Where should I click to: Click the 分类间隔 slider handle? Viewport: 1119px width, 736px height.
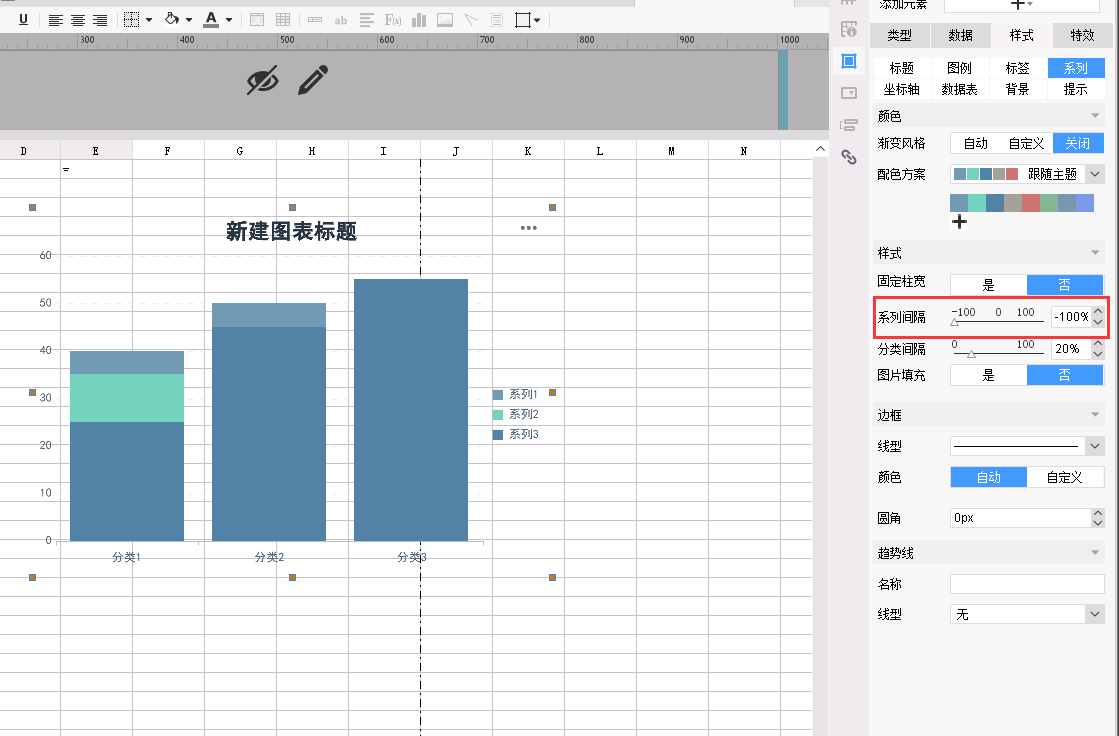pos(971,354)
